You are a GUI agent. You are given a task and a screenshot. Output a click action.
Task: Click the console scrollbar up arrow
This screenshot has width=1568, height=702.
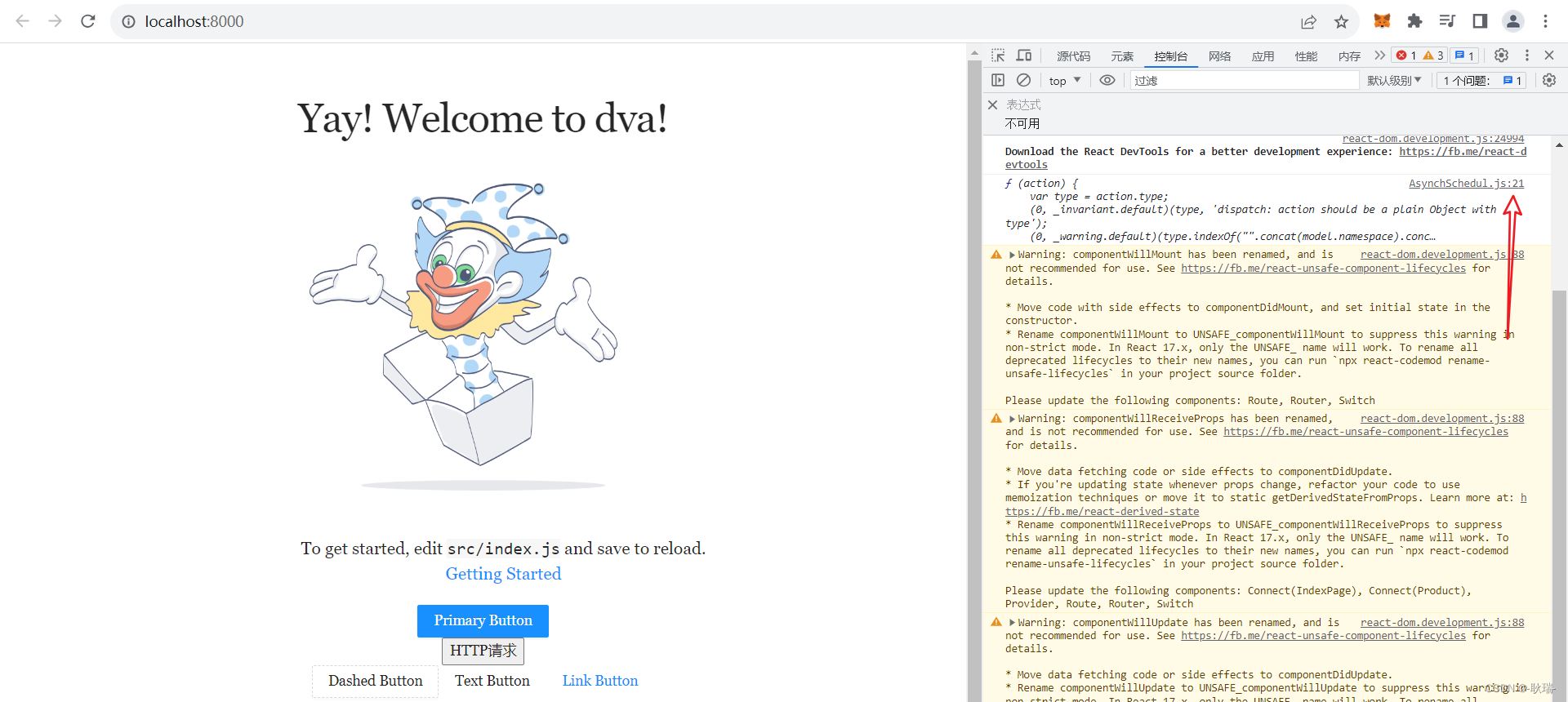(1559, 144)
